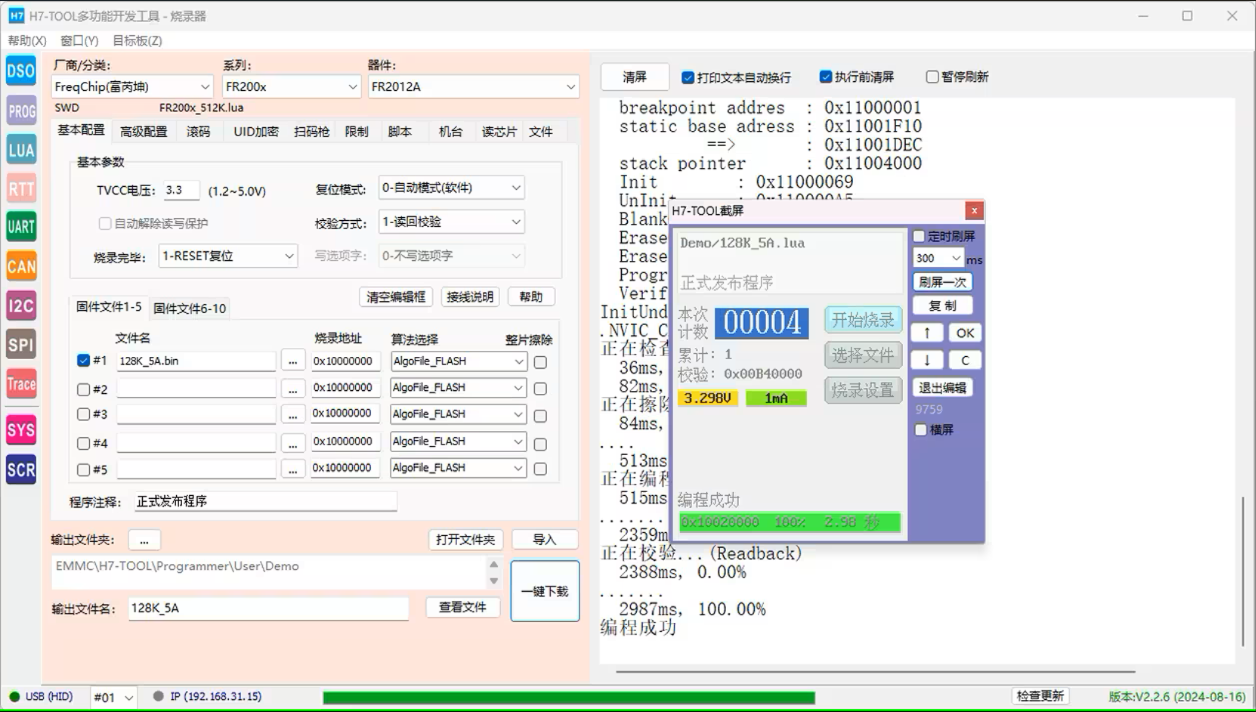Open the 目标板(Z) menu
The width and height of the screenshot is (1256, 712).
pos(137,41)
